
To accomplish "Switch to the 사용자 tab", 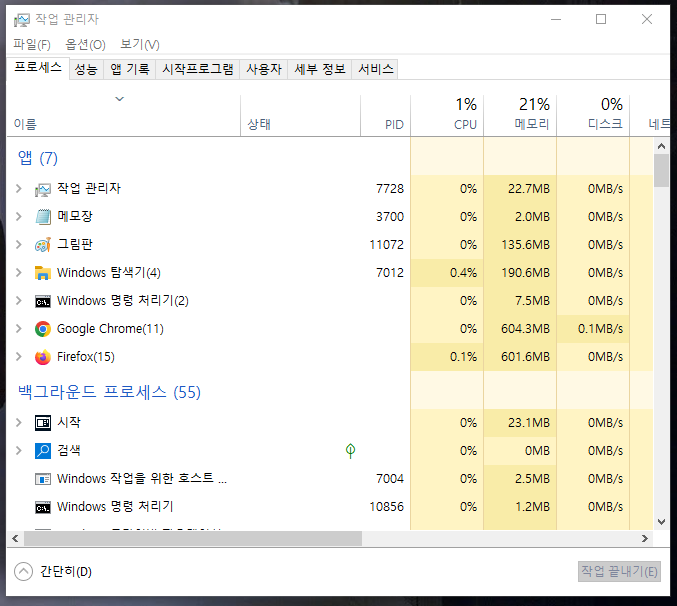I will 264,69.
